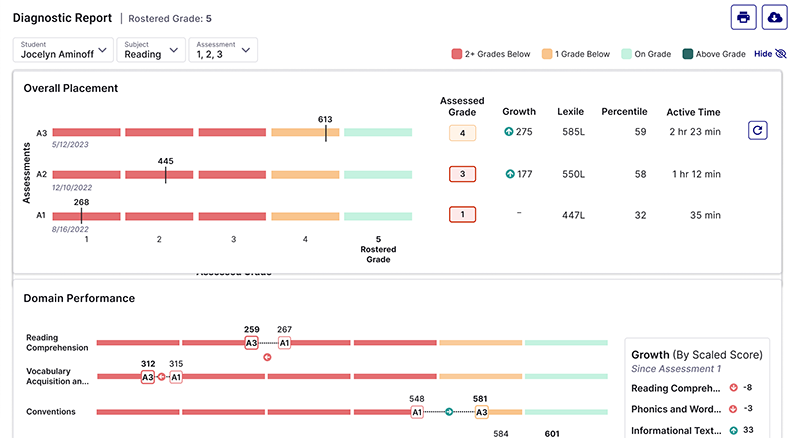The height and width of the screenshot is (438, 800).
Task: Click the A2 growth up-arrow icon
Action: (510, 174)
